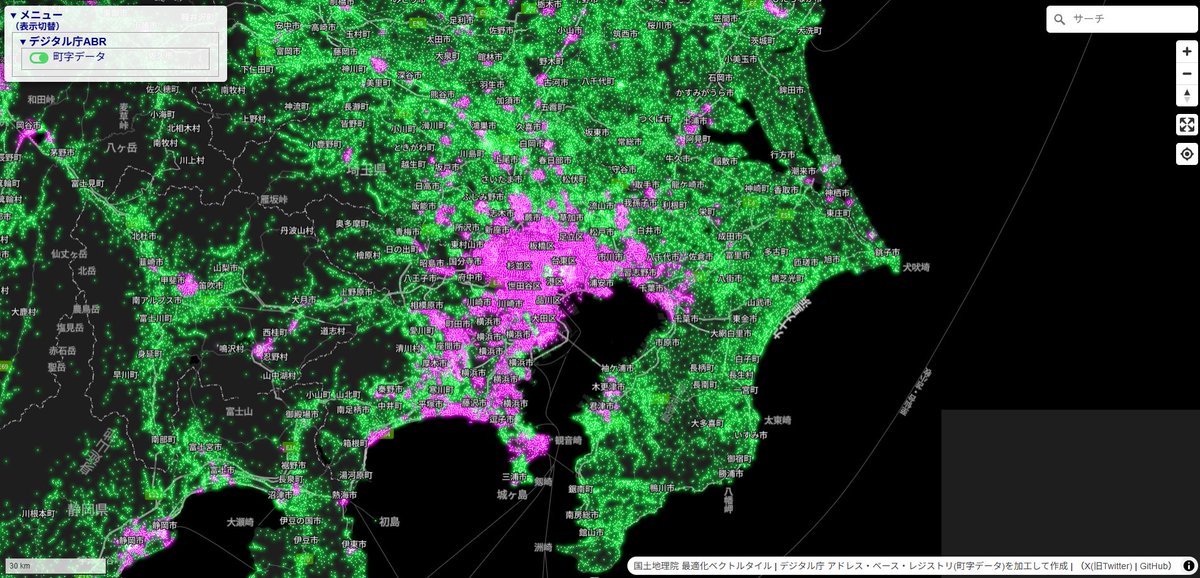Viewport: 1200px width, 578px height.
Task: Zoom out using the minus icon
Action: click(x=1186, y=73)
